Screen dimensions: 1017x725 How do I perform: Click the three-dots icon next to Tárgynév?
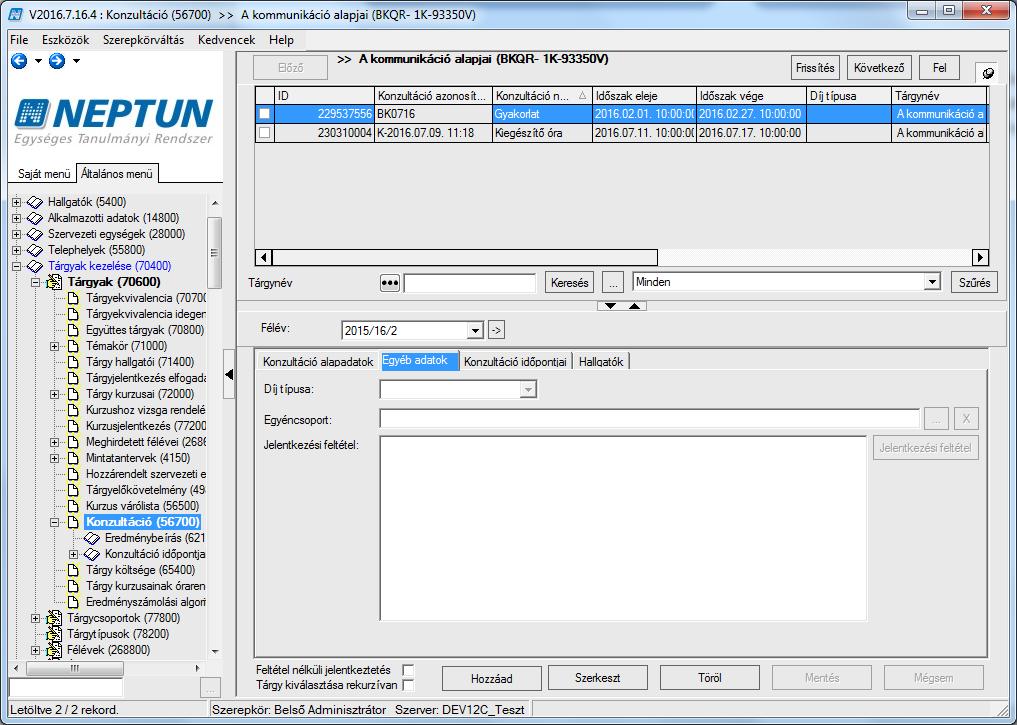389,283
